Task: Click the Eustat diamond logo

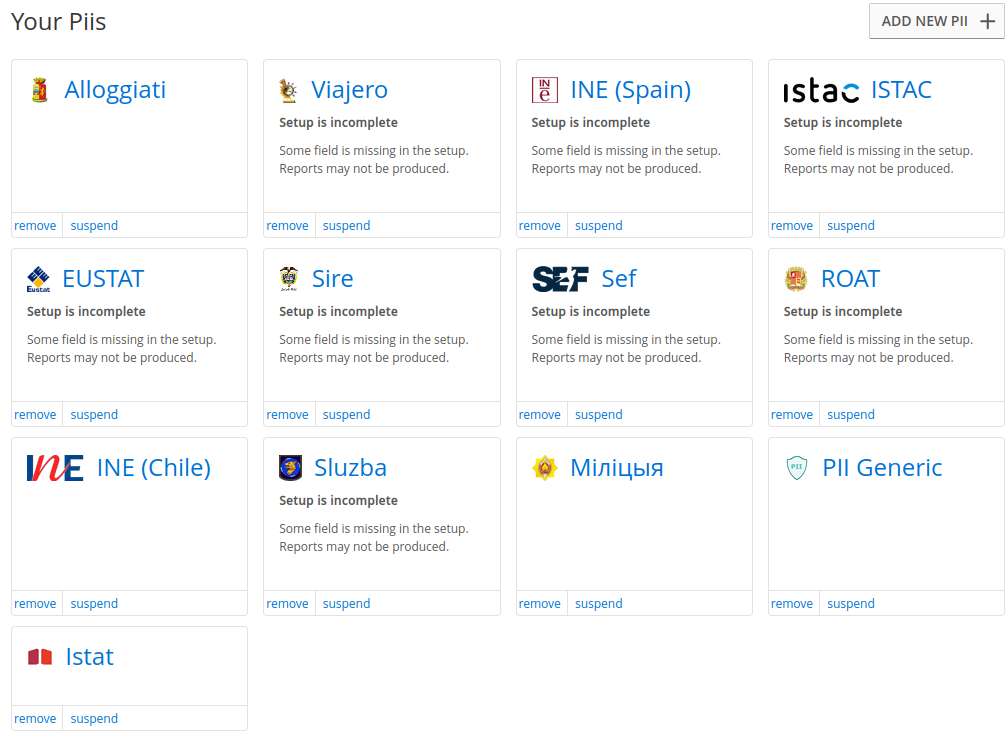Action: [x=39, y=279]
